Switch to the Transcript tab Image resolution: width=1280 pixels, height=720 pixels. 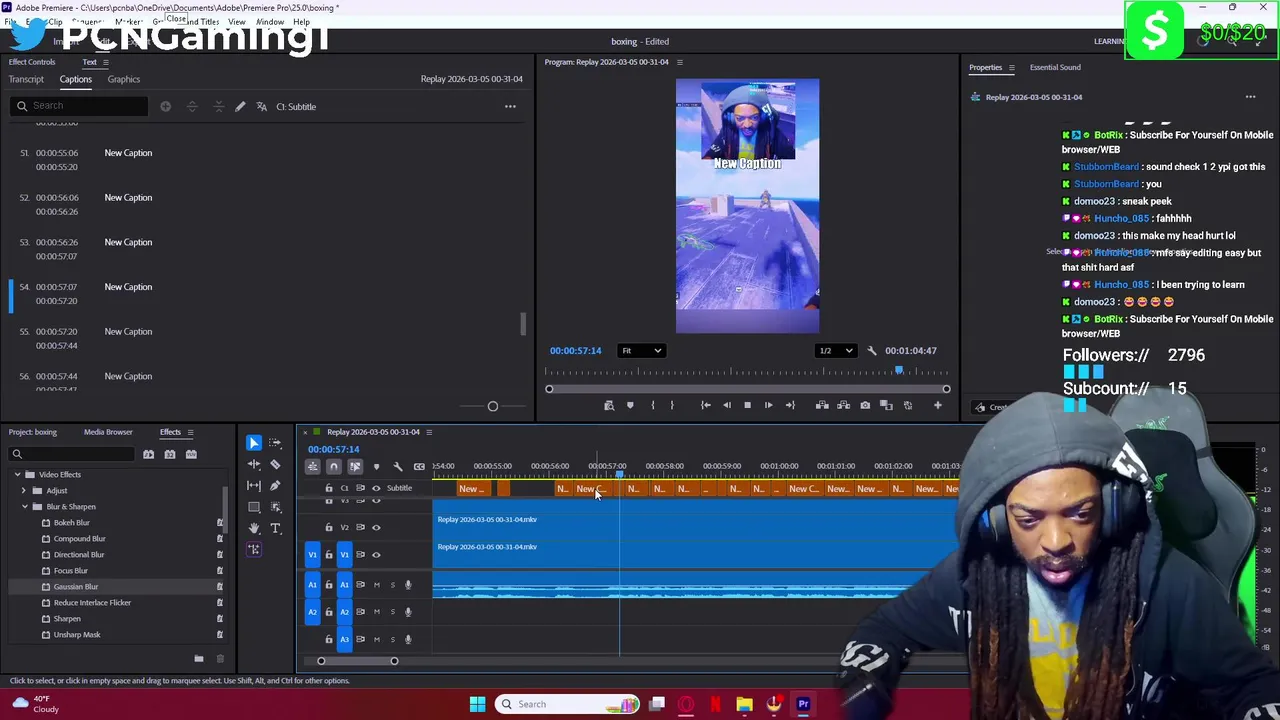(26, 79)
